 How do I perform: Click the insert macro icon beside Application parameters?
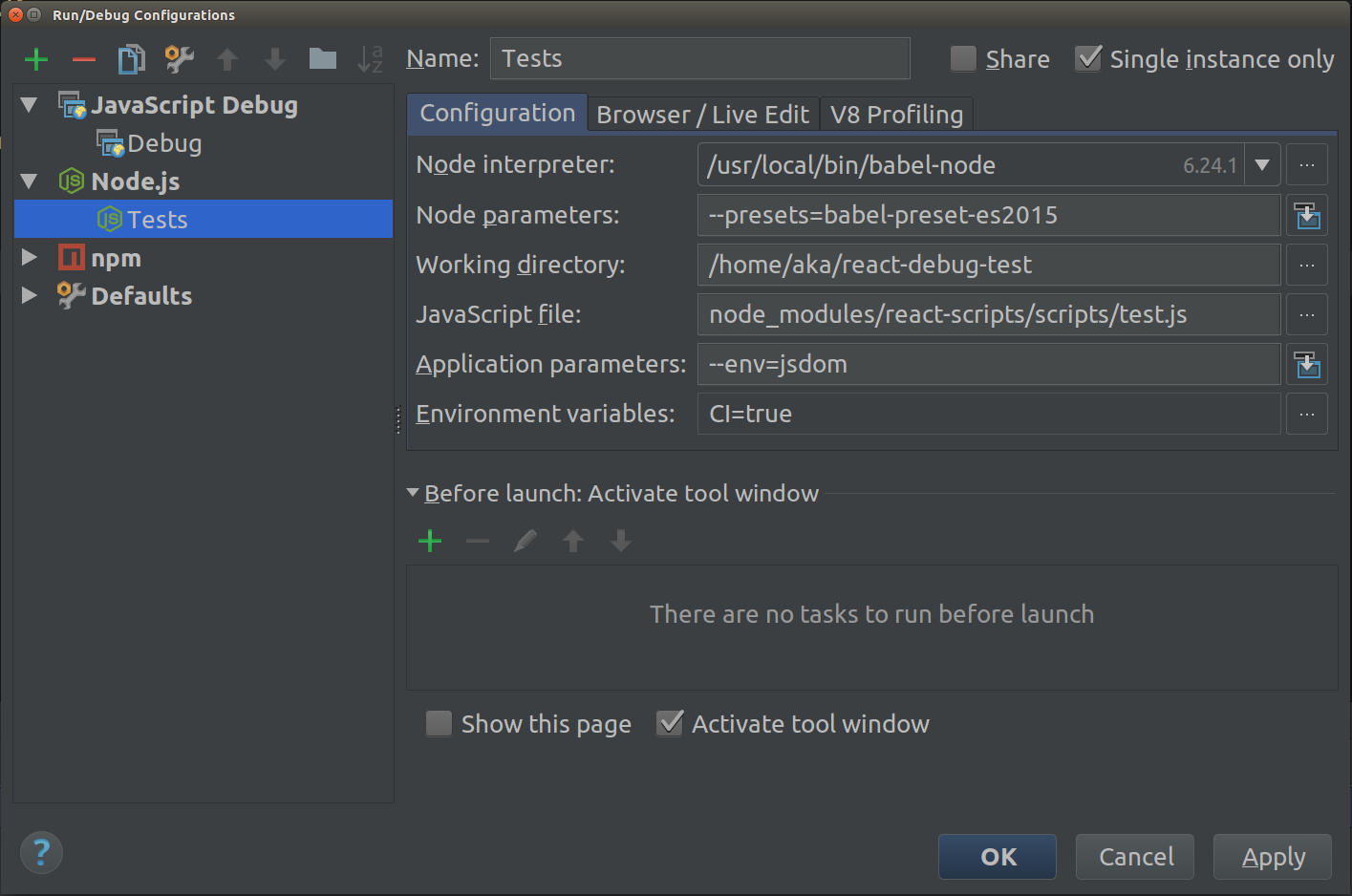[1307, 365]
